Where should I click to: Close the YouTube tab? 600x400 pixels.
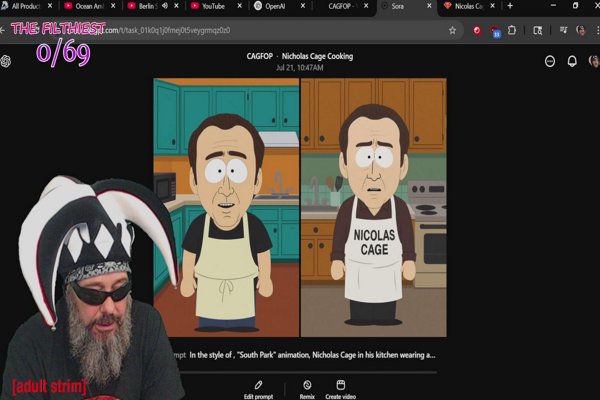[240, 6]
